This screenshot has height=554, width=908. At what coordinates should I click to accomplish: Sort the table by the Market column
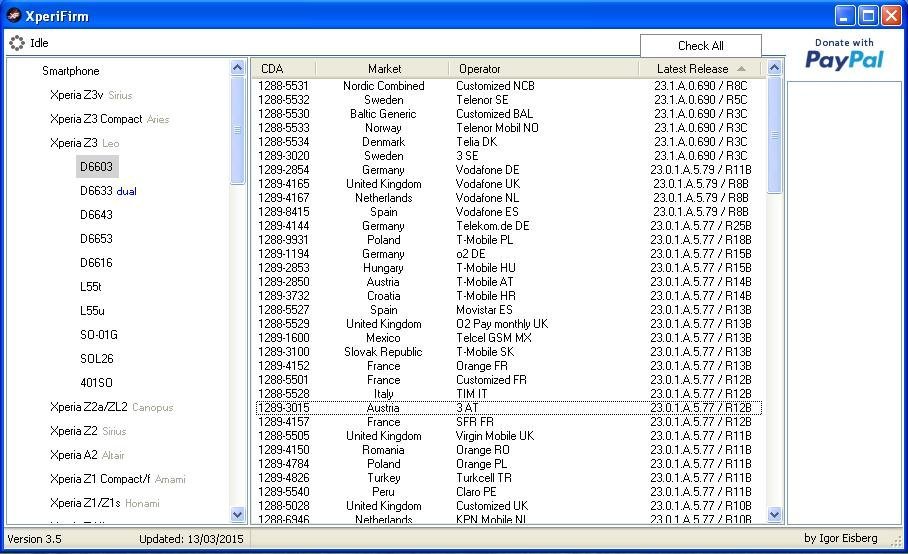point(383,68)
